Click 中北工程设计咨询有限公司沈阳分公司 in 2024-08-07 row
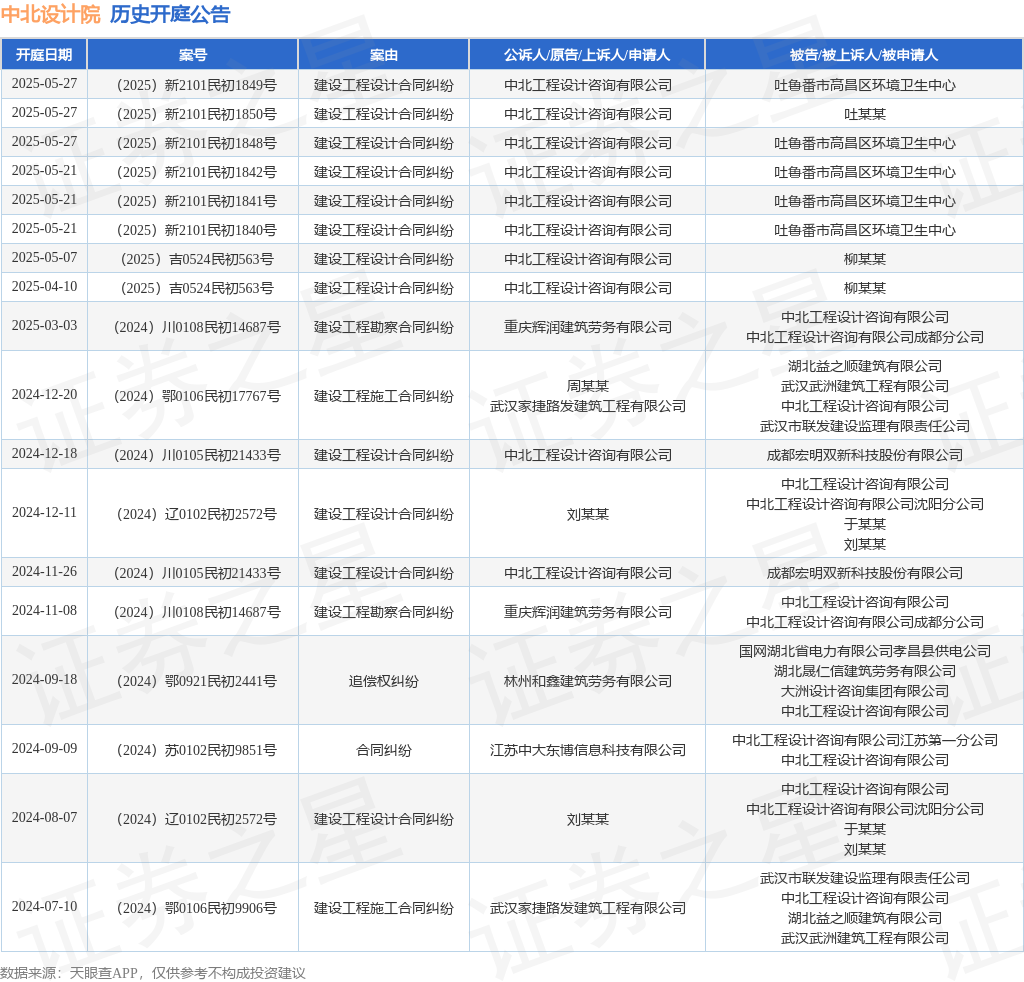The image size is (1024, 982). point(864,809)
